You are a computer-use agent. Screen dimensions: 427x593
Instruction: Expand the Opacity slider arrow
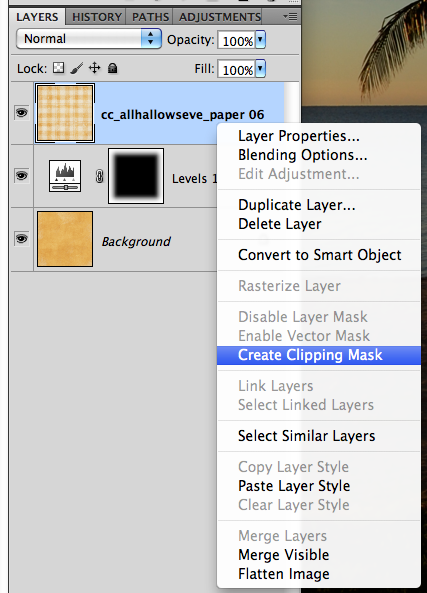260,39
